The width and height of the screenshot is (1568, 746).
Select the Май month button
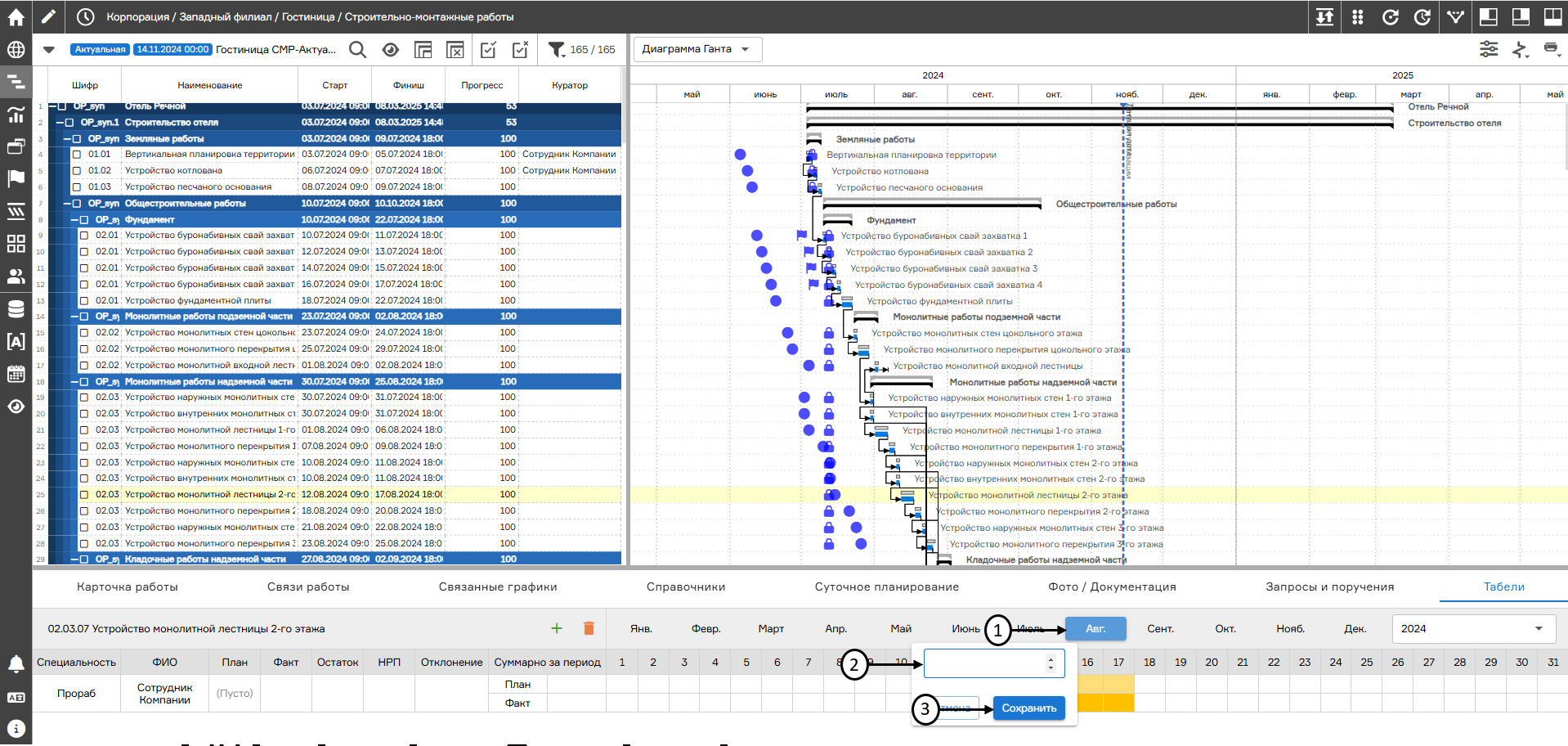coord(901,628)
